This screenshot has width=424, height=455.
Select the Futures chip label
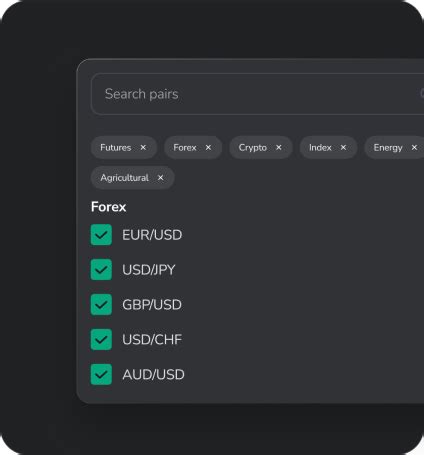pos(116,147)
